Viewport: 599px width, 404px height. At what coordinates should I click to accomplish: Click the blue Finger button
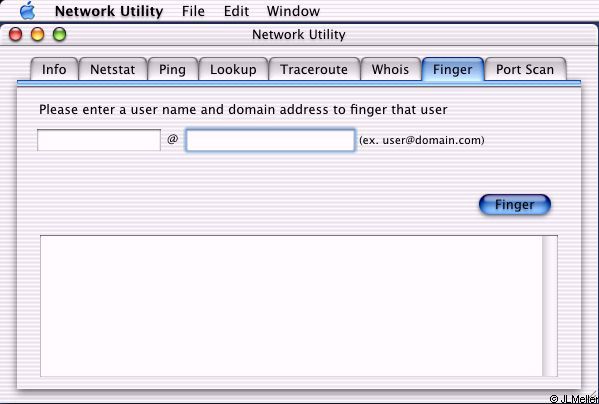pos(515,205)
